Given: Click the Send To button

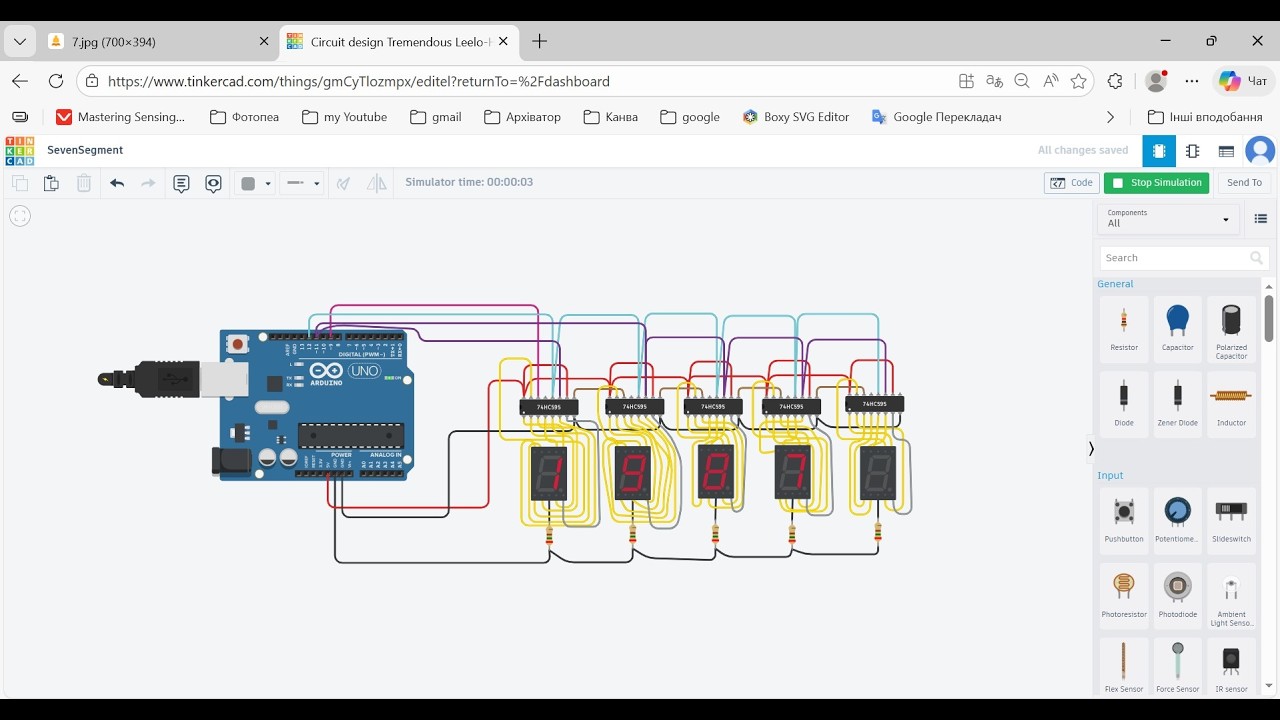Looking at the screenshot, I should (x=1244, y=183).
